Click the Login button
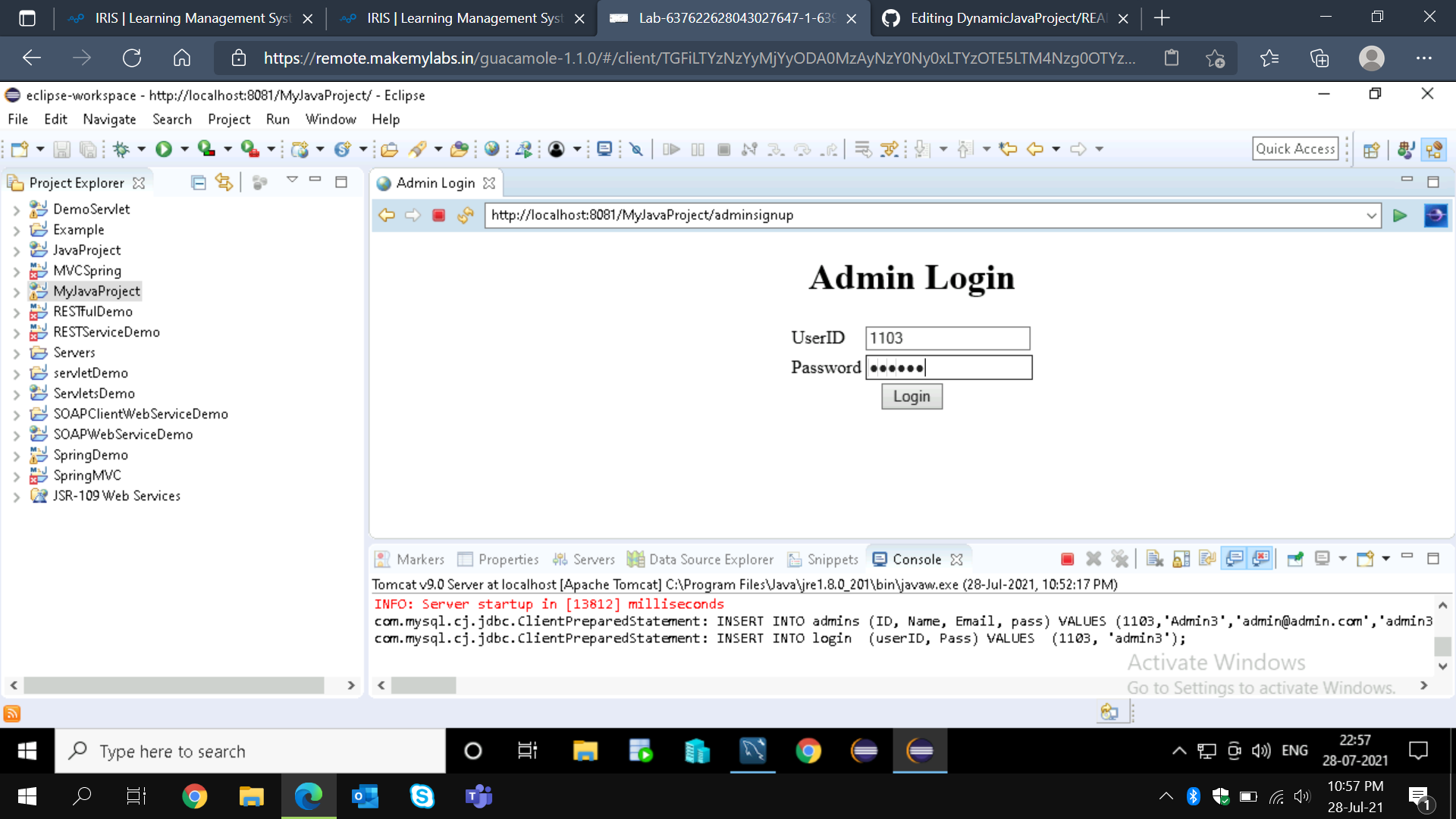1456x819 pixels. click(x=912, y=397)
